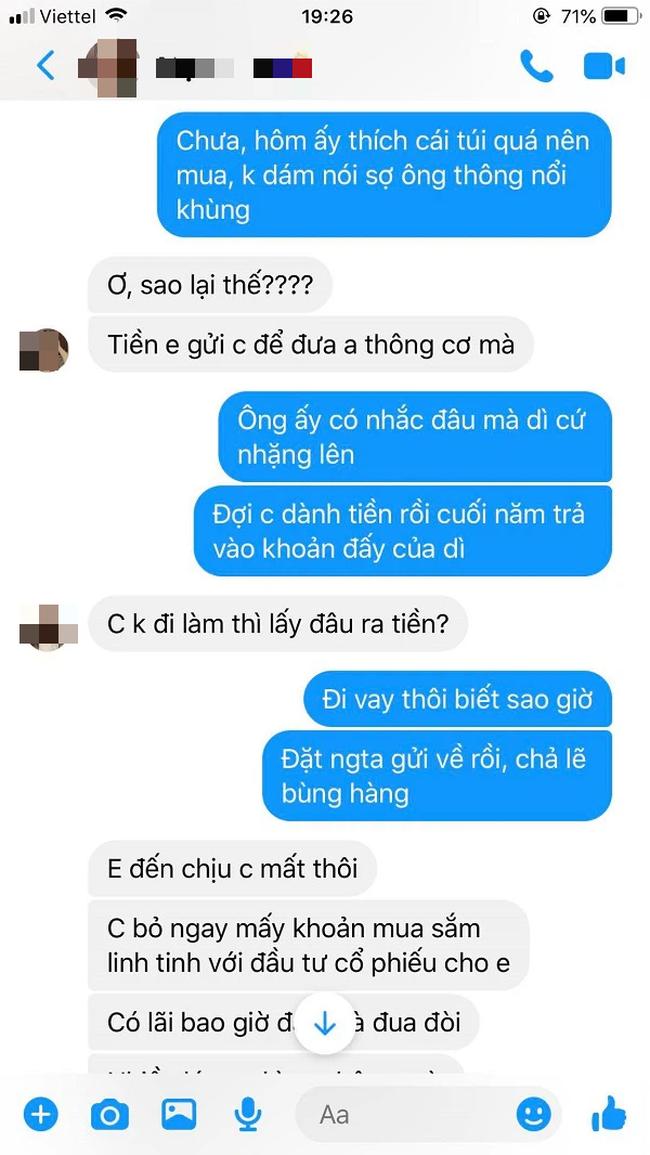Image resolution: width=650 pixels, height=1155 pixels.
Task: Open emoji picker smiley in message field
Action: click(x=534, y=1114)
